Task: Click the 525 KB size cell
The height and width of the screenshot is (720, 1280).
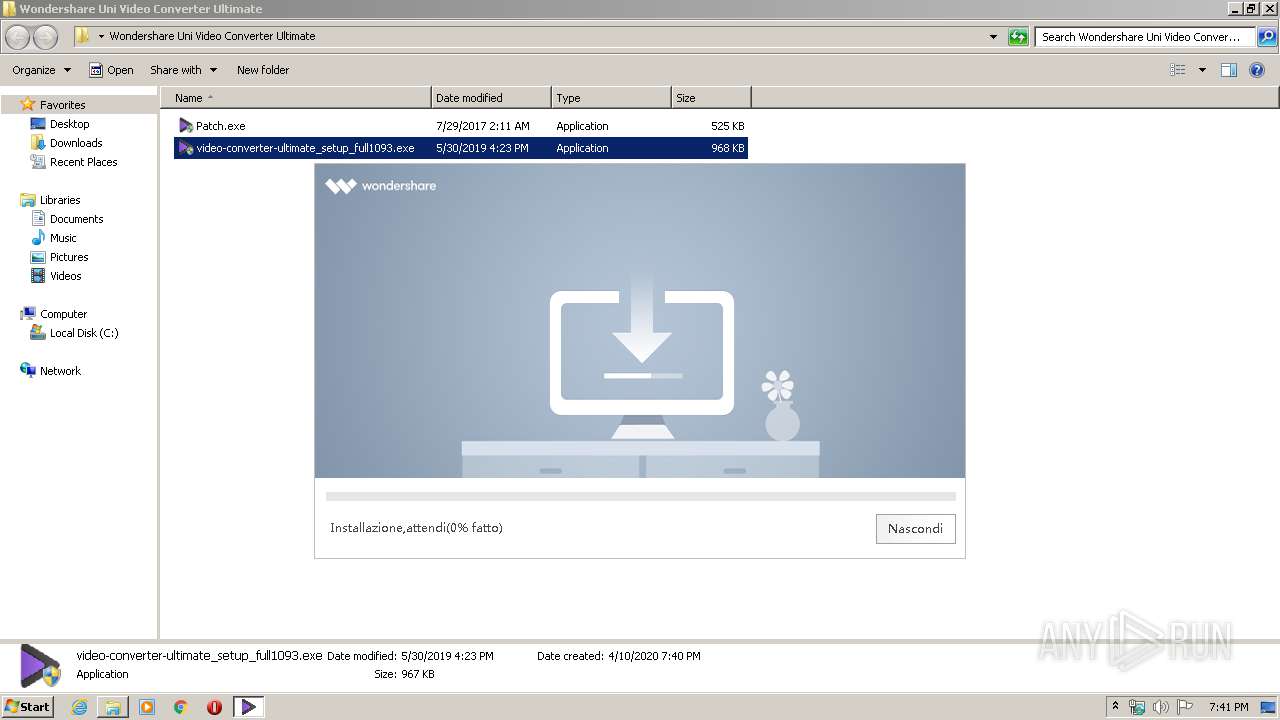Action: [727, 126]
